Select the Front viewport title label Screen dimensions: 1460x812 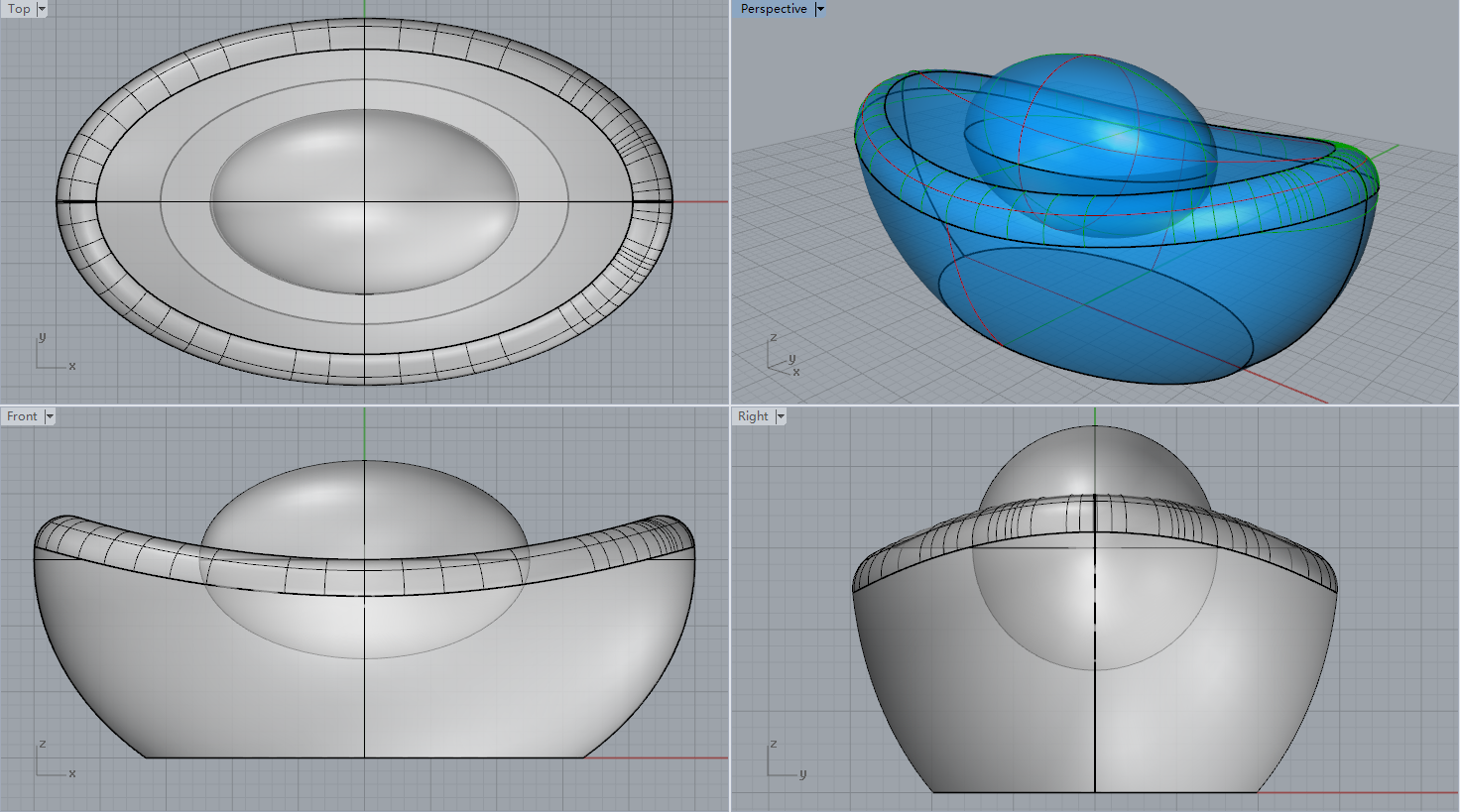[22, 416]
